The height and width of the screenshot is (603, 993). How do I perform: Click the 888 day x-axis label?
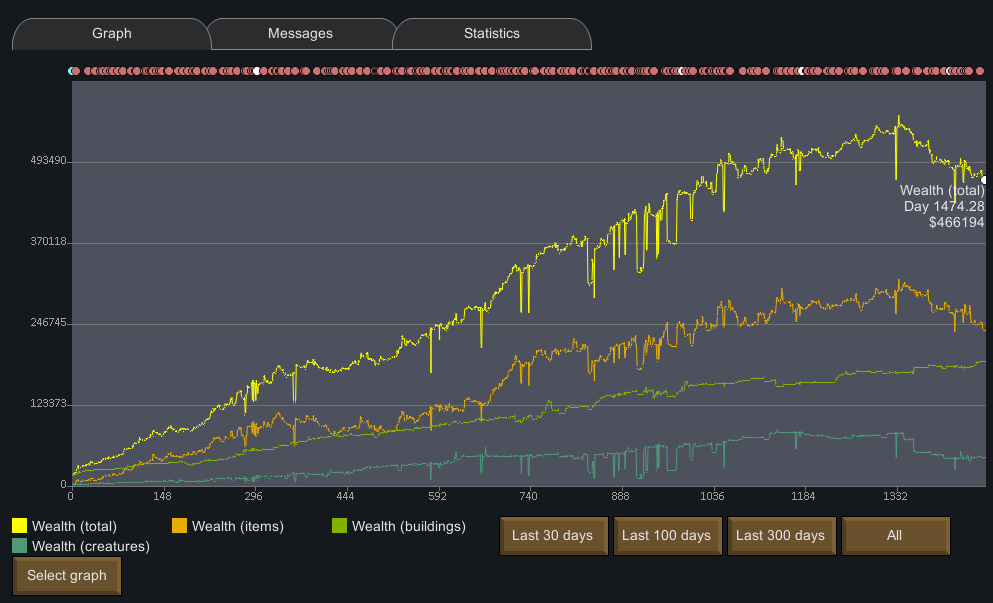point(620,496)
